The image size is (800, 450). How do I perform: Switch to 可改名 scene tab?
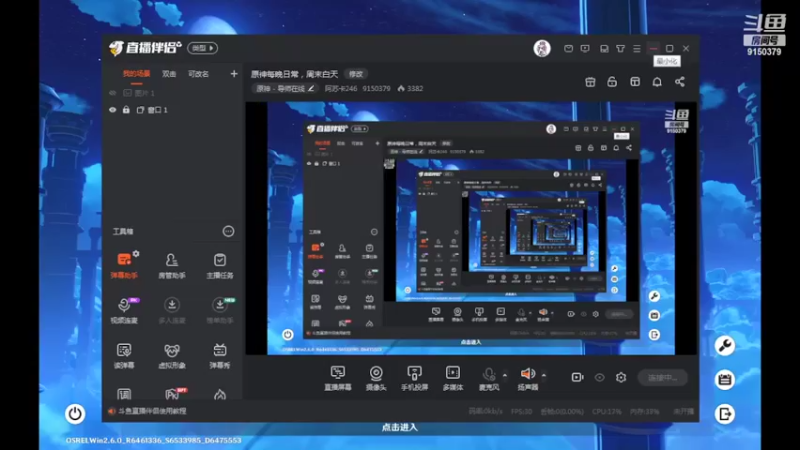(198, 74)
